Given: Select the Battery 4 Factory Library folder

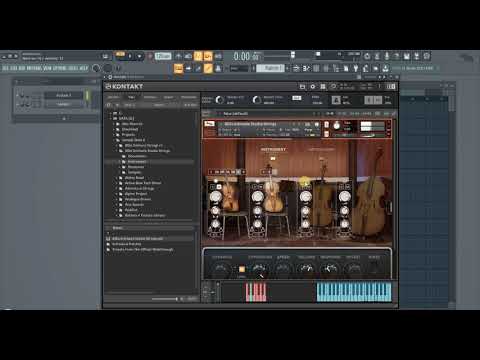Looking at the screenshot, I should click(x=145, y=215).
